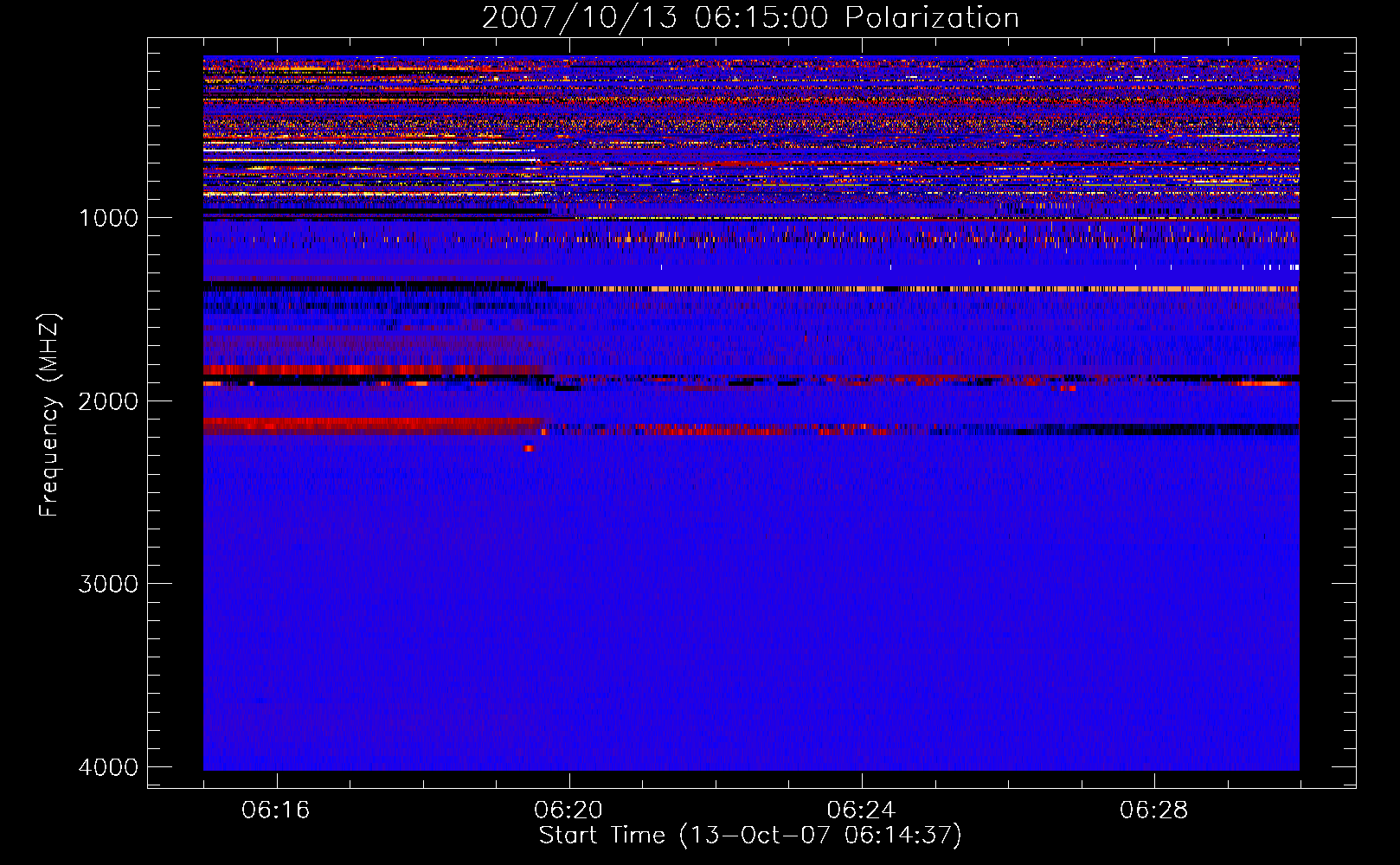Click the 06:20 time tick label
Image resolution: width=1400 pixels, height=865 pixels.
pos(568,810)
